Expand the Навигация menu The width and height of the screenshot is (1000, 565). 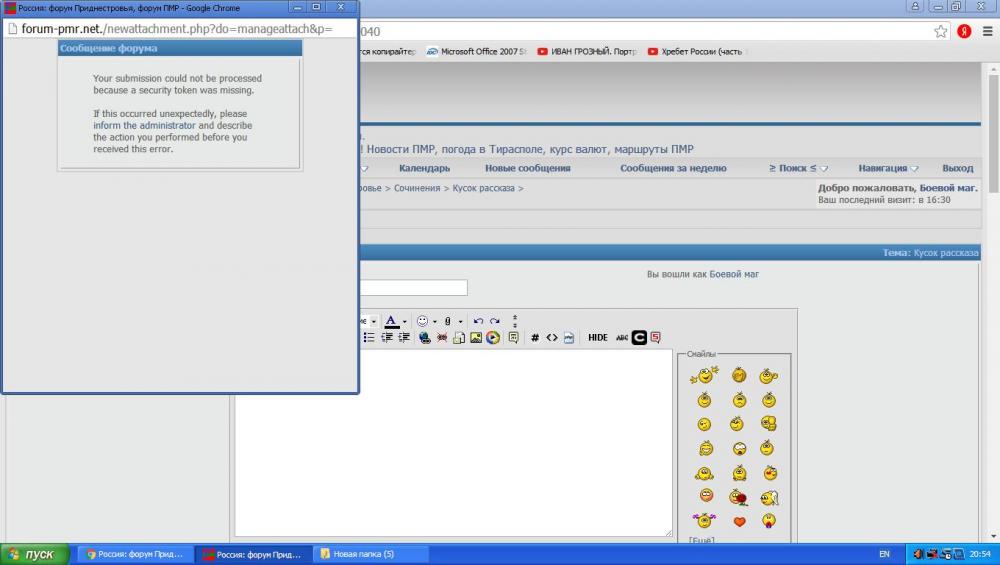tap(888, 168)
